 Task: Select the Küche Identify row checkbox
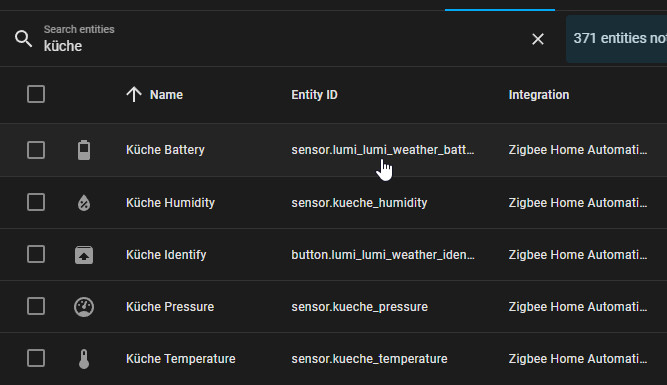[36, 254]
